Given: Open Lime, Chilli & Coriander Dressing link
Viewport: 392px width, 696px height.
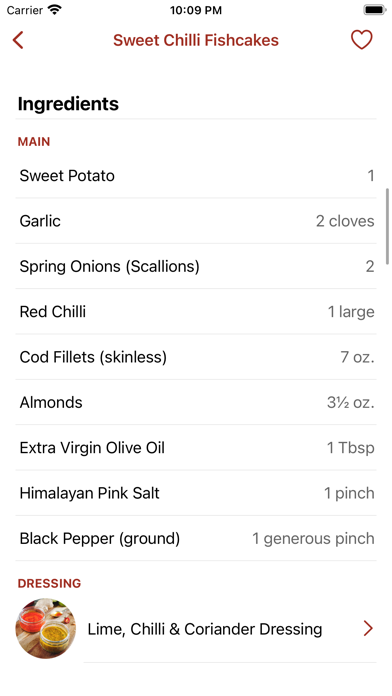Looking at the screenshot, I should 205,629.
